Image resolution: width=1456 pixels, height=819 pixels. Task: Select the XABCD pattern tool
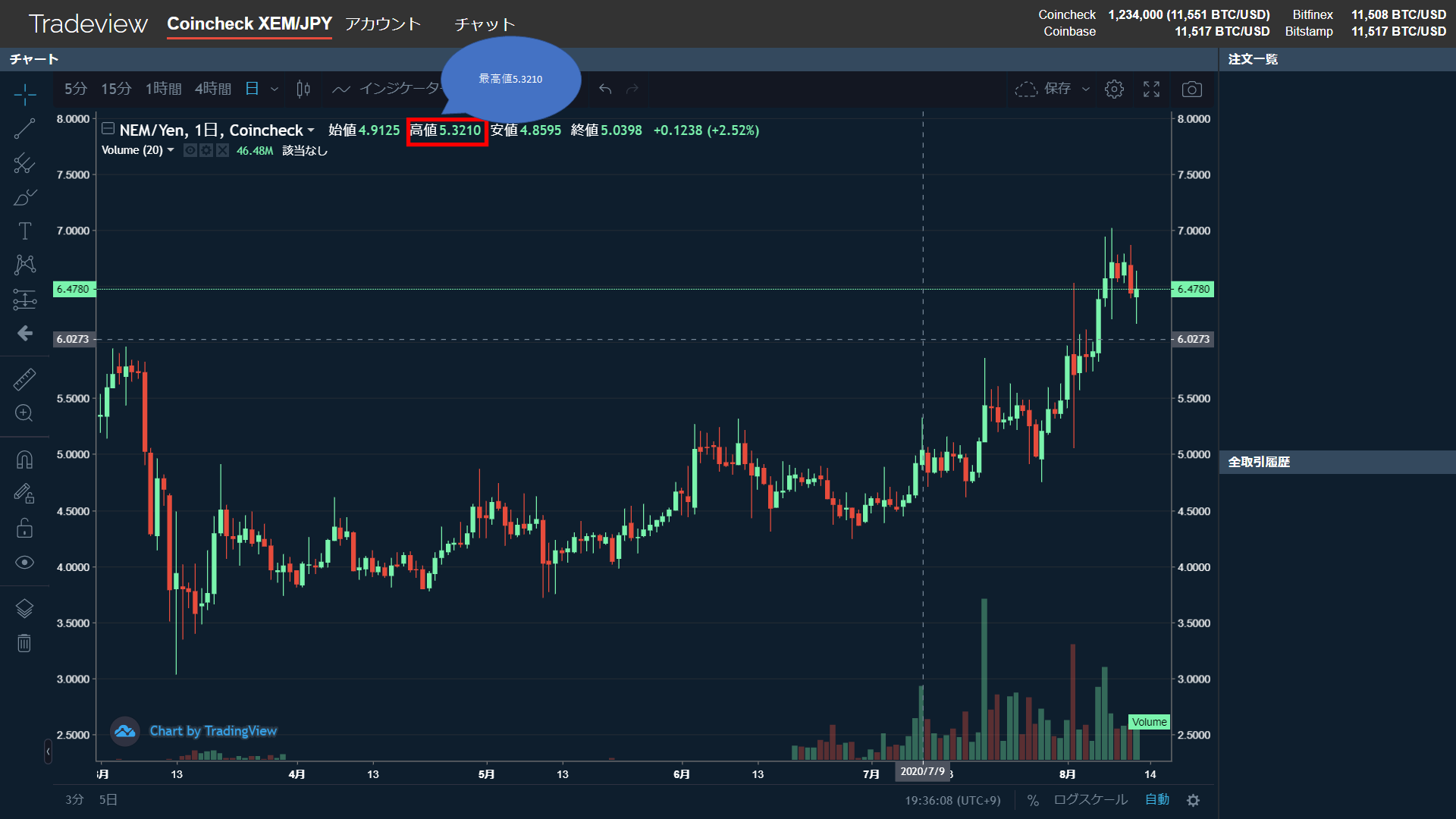24,265
